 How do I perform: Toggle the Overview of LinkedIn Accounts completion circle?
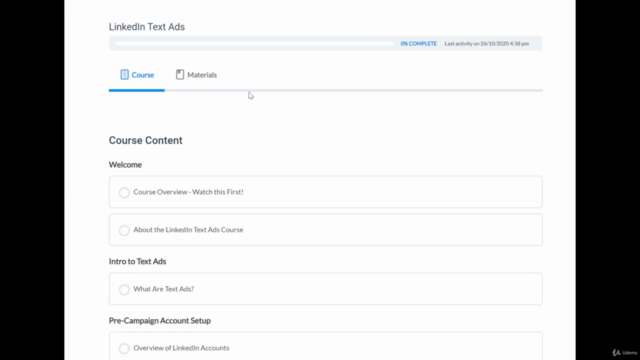pyautogui.click(x=124, y=348)
